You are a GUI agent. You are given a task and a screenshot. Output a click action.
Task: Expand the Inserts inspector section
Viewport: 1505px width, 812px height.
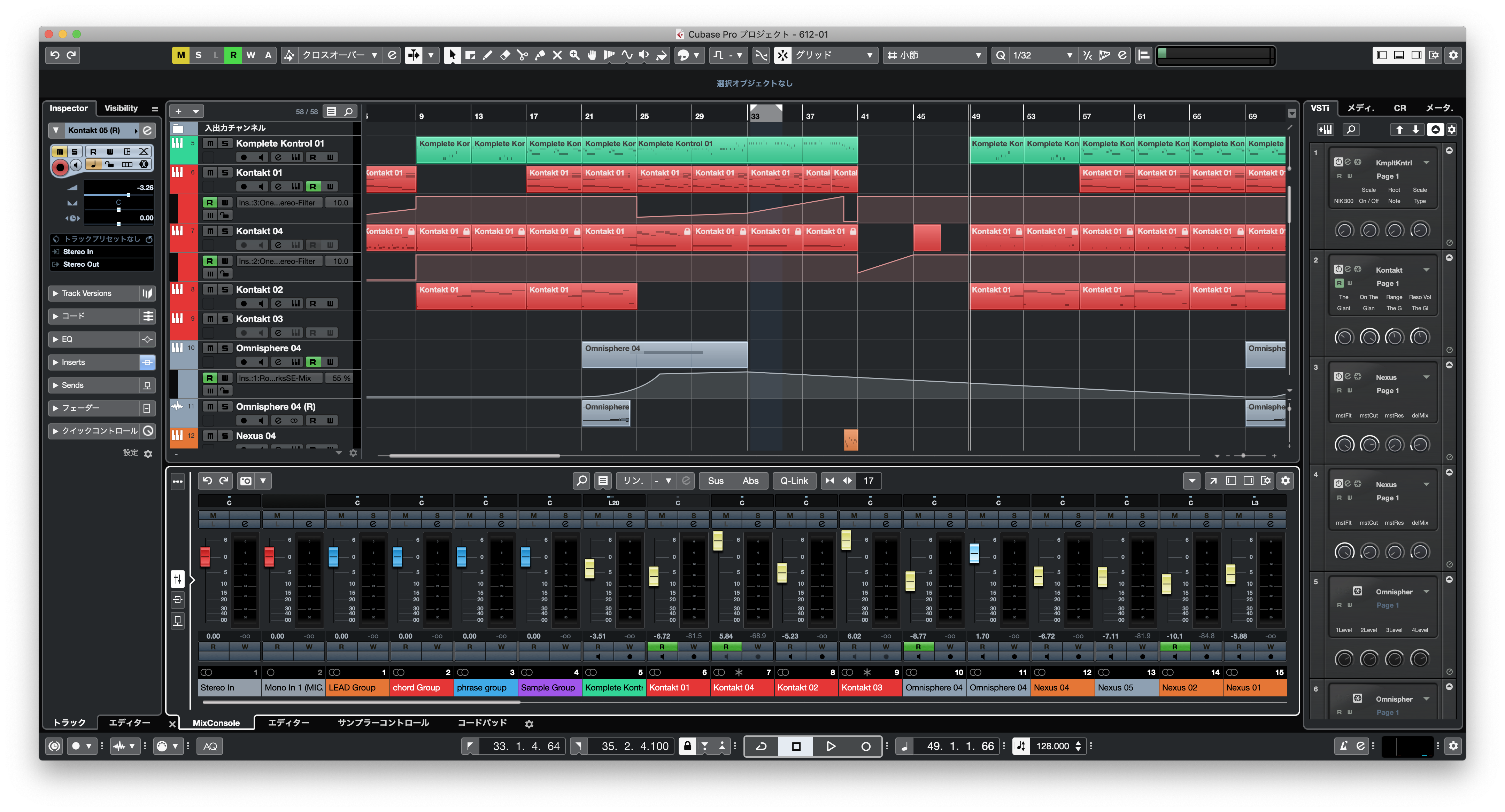[x=93, y=362]
